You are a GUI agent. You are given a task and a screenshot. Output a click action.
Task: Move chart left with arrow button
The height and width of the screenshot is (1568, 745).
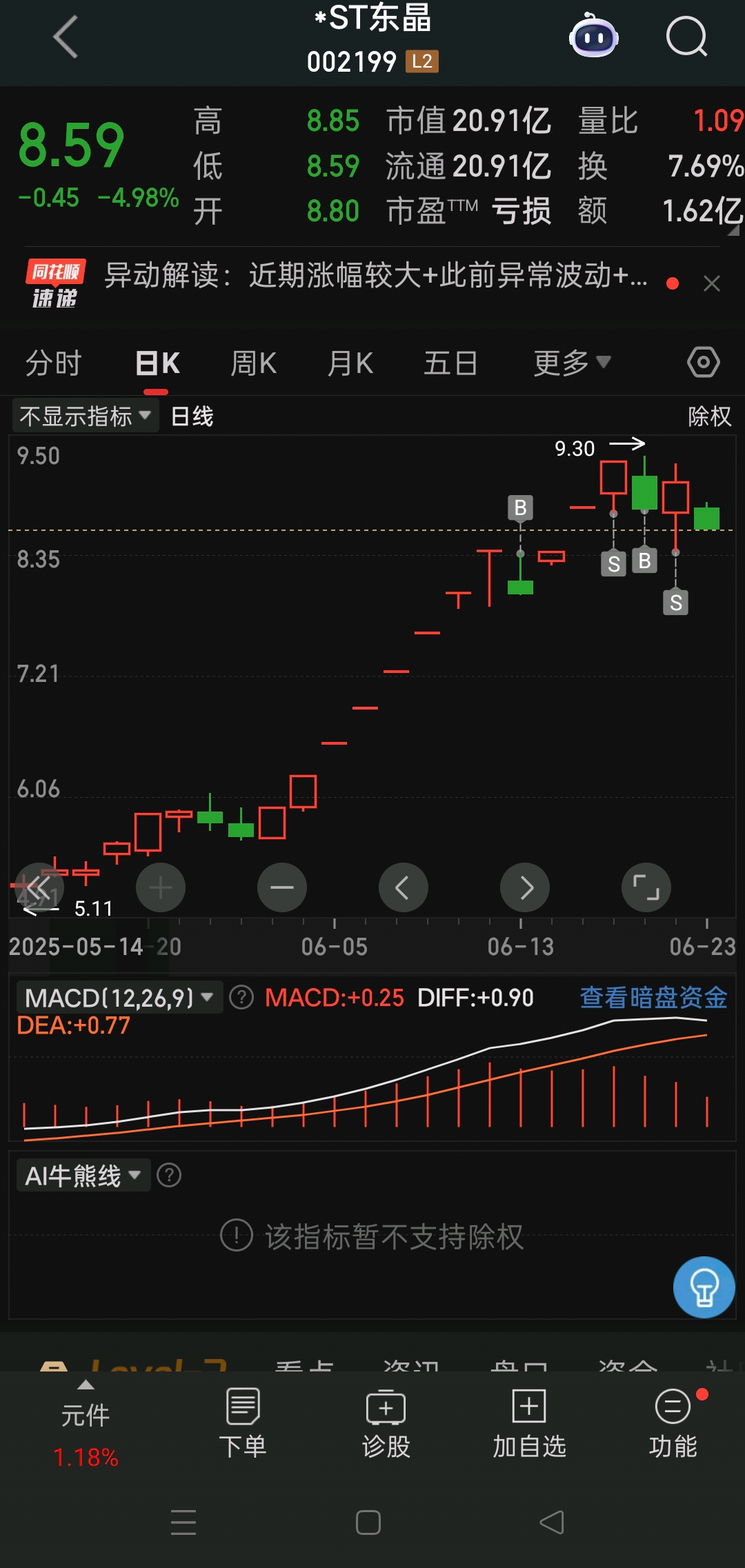[404, 887]
